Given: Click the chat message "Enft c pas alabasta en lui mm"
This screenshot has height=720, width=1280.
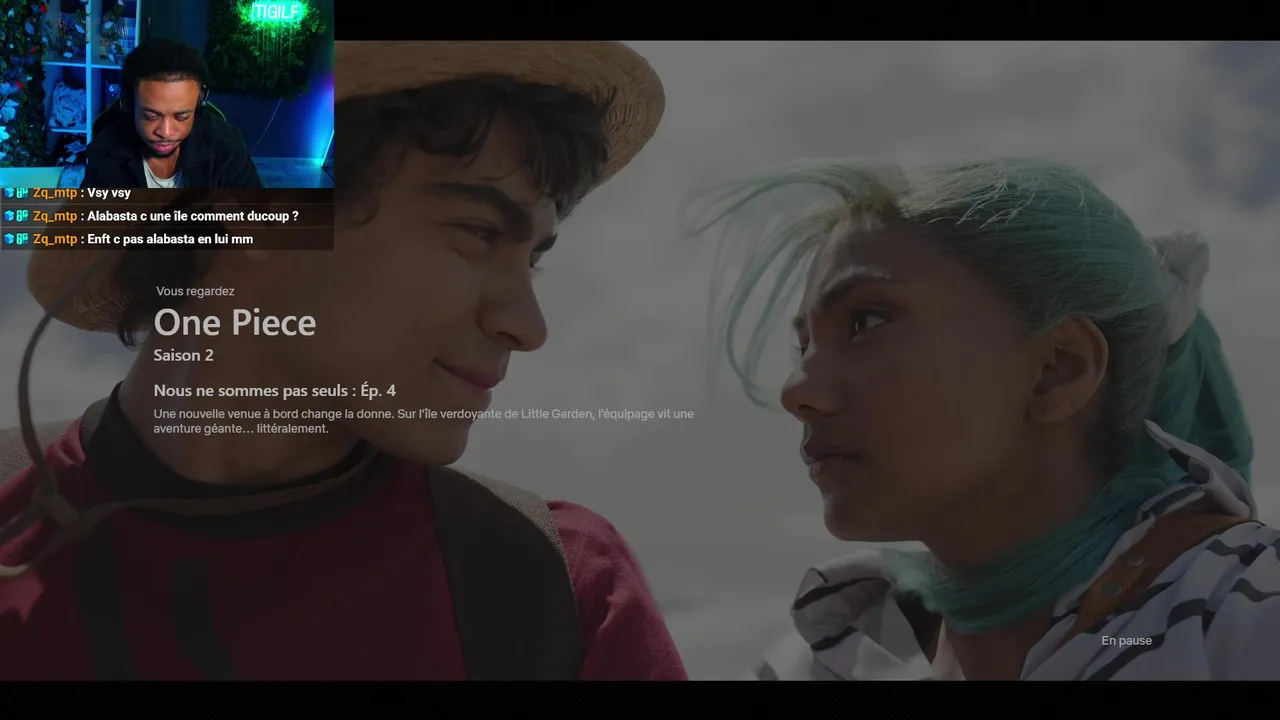Looking at the screenshot, I should click(169, 239).
